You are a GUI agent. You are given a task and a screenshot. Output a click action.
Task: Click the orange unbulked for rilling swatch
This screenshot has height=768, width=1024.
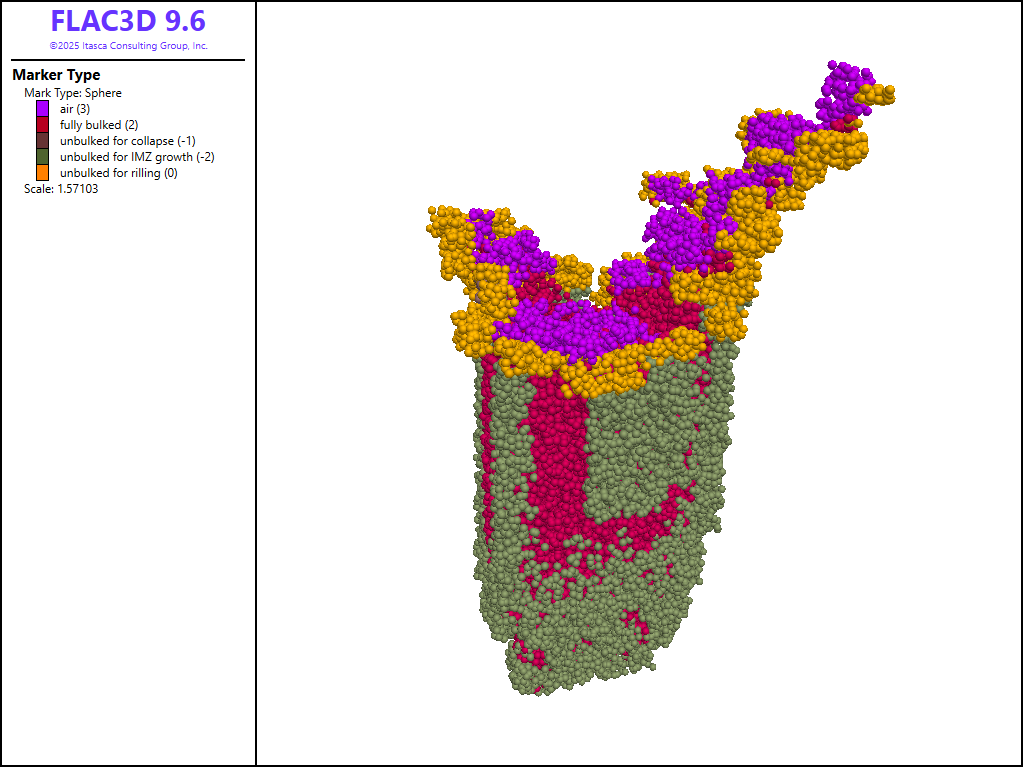(x=43, y=173)
